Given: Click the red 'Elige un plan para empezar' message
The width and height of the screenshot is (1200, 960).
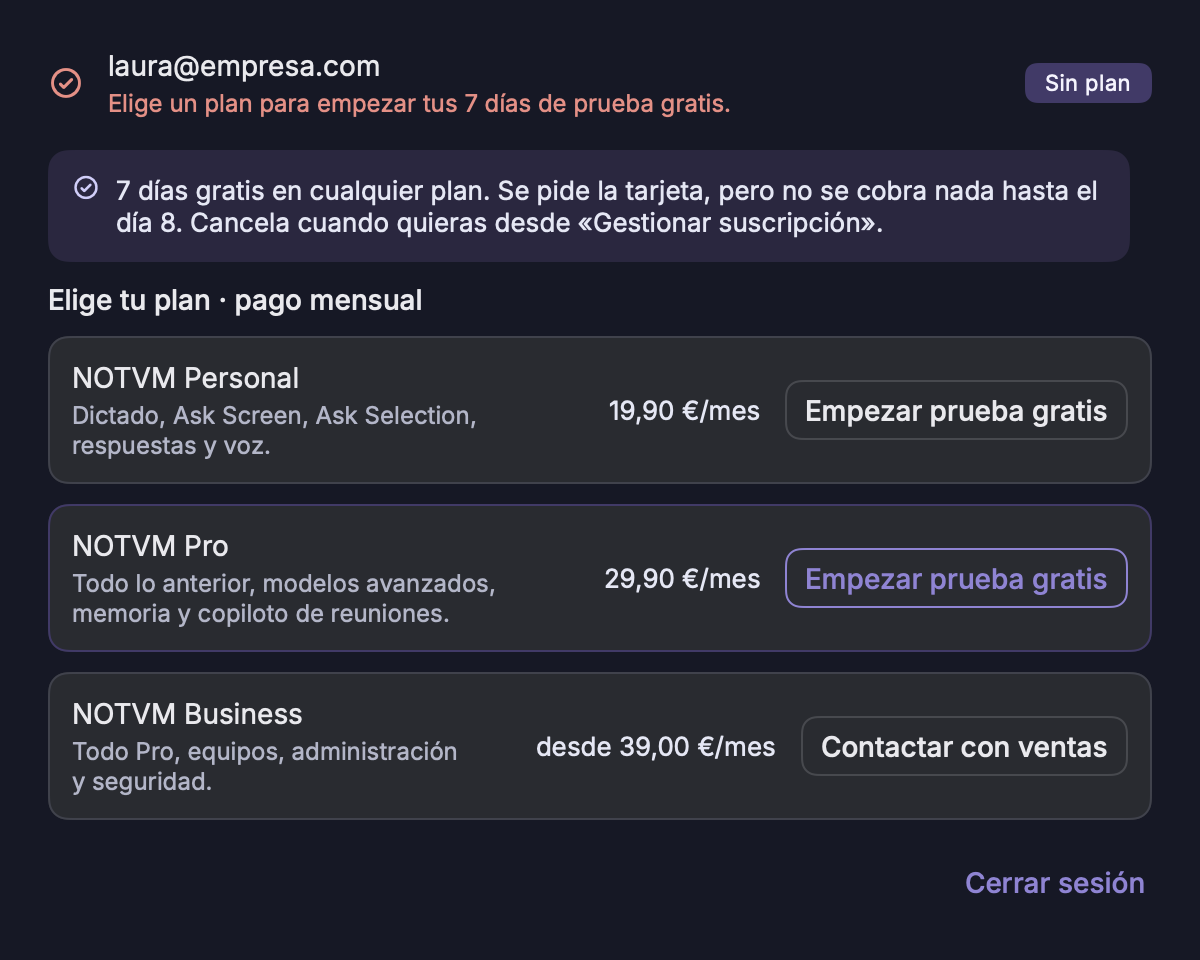Looking at the screenshot, I should [419, 104].
